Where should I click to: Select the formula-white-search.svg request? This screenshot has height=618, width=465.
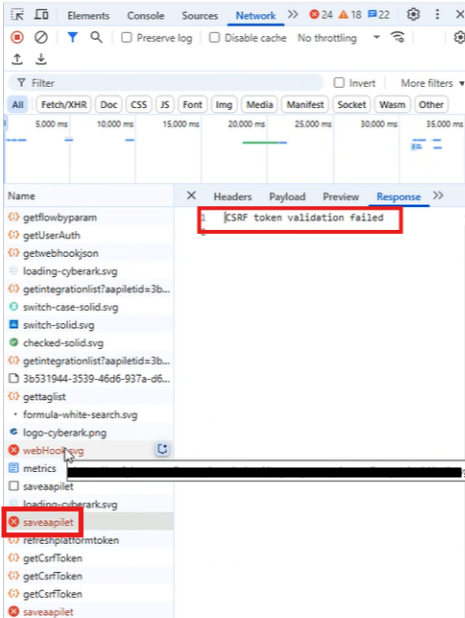[x=89, y=415]
